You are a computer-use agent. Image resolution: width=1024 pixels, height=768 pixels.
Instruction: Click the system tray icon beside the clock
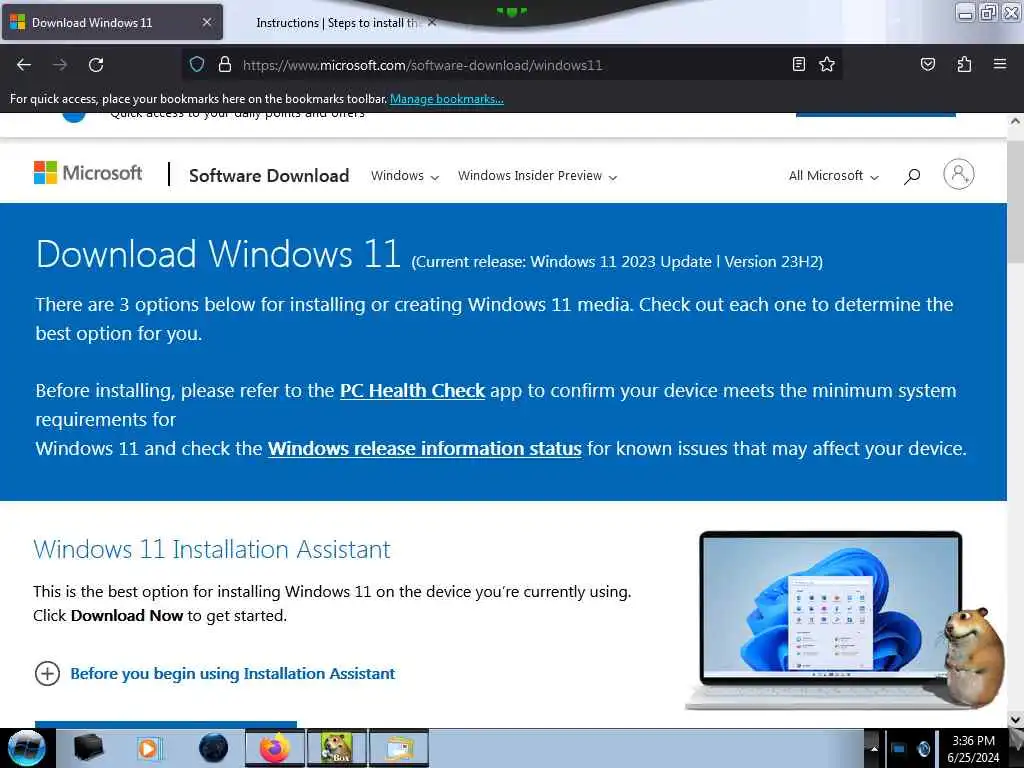pyautogui.click(x=923, y=749)
